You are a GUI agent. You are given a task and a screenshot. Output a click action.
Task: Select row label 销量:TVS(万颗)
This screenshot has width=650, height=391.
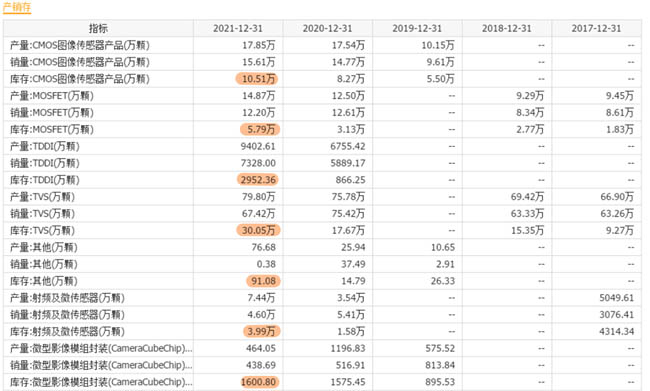coord(42,214)
